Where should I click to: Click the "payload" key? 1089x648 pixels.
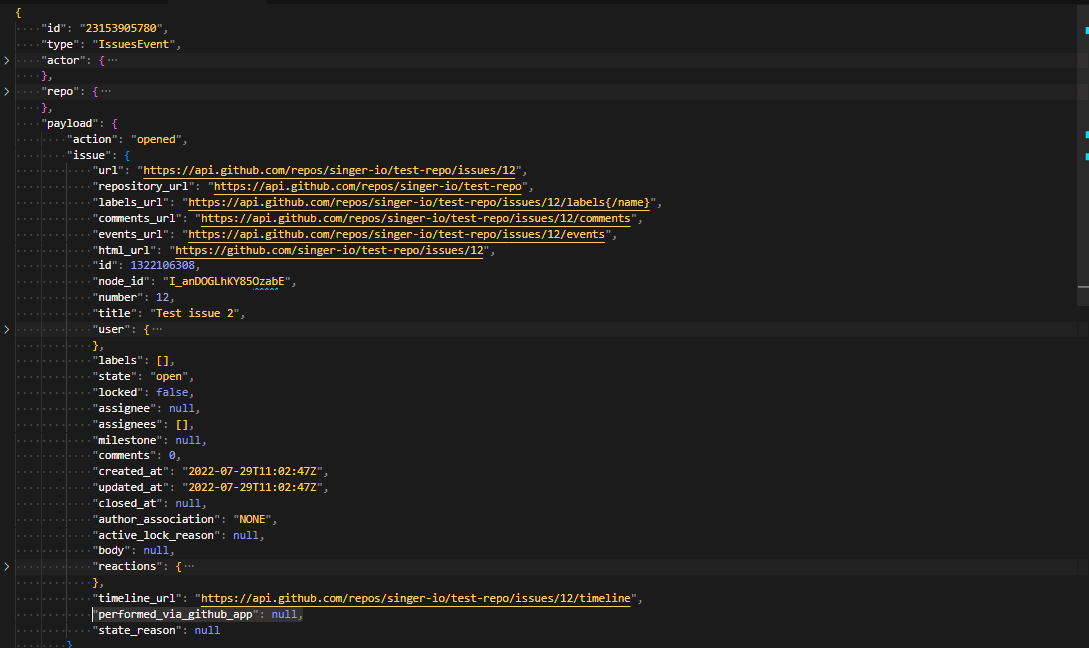69,124
